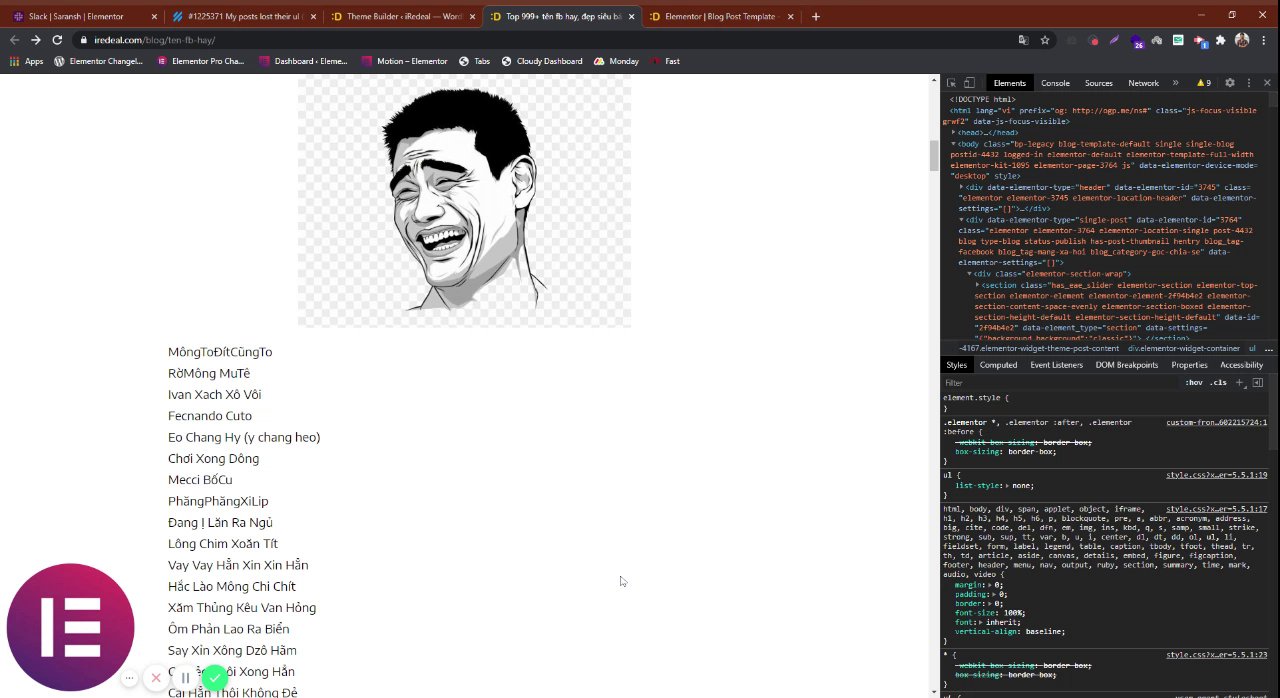The width and height of the screenshot is (1280, 698).
Task: Open the Chrome profile avatar
Action: [x=1242, y=40]
